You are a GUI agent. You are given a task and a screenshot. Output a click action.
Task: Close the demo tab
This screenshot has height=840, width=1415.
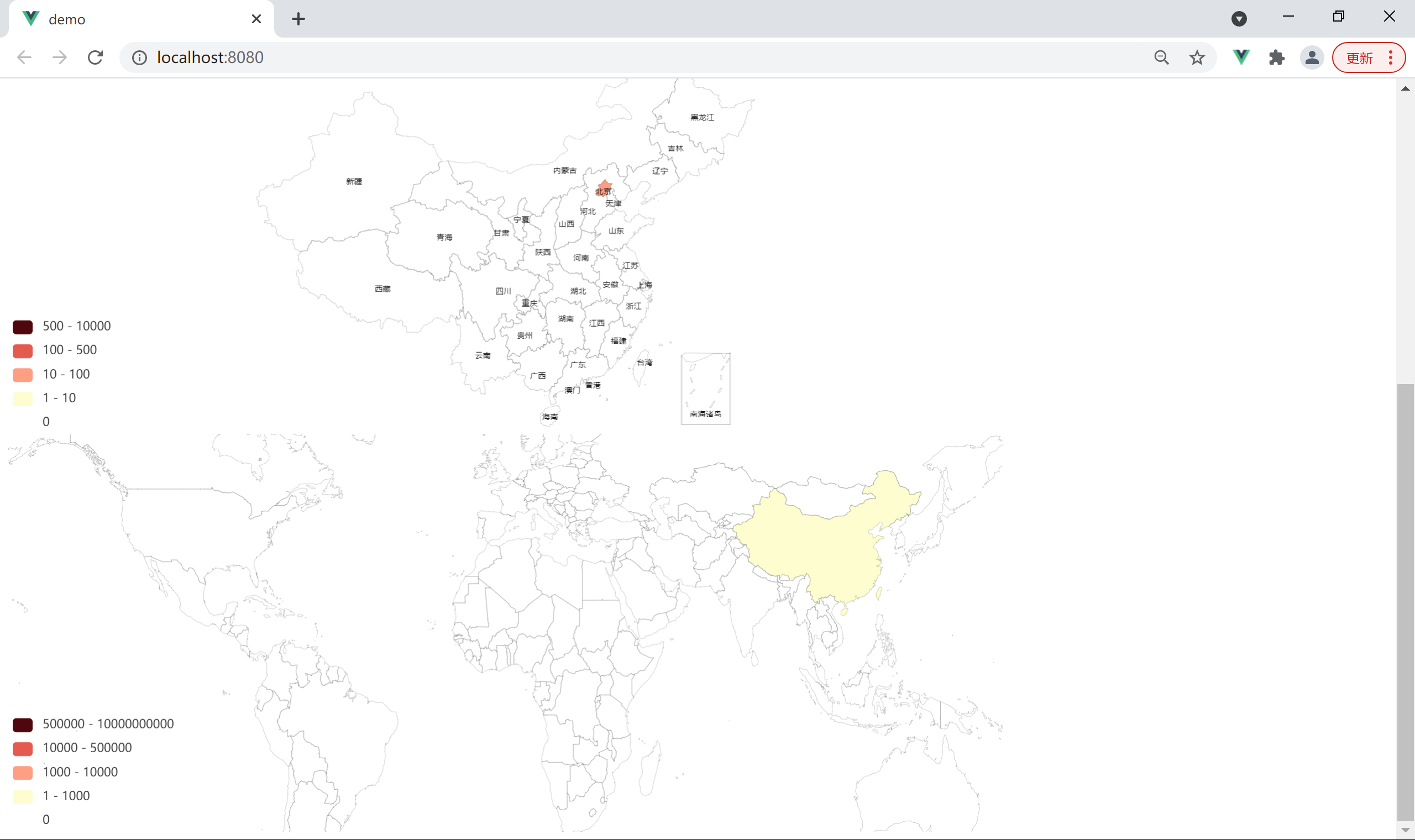[256, 19]
